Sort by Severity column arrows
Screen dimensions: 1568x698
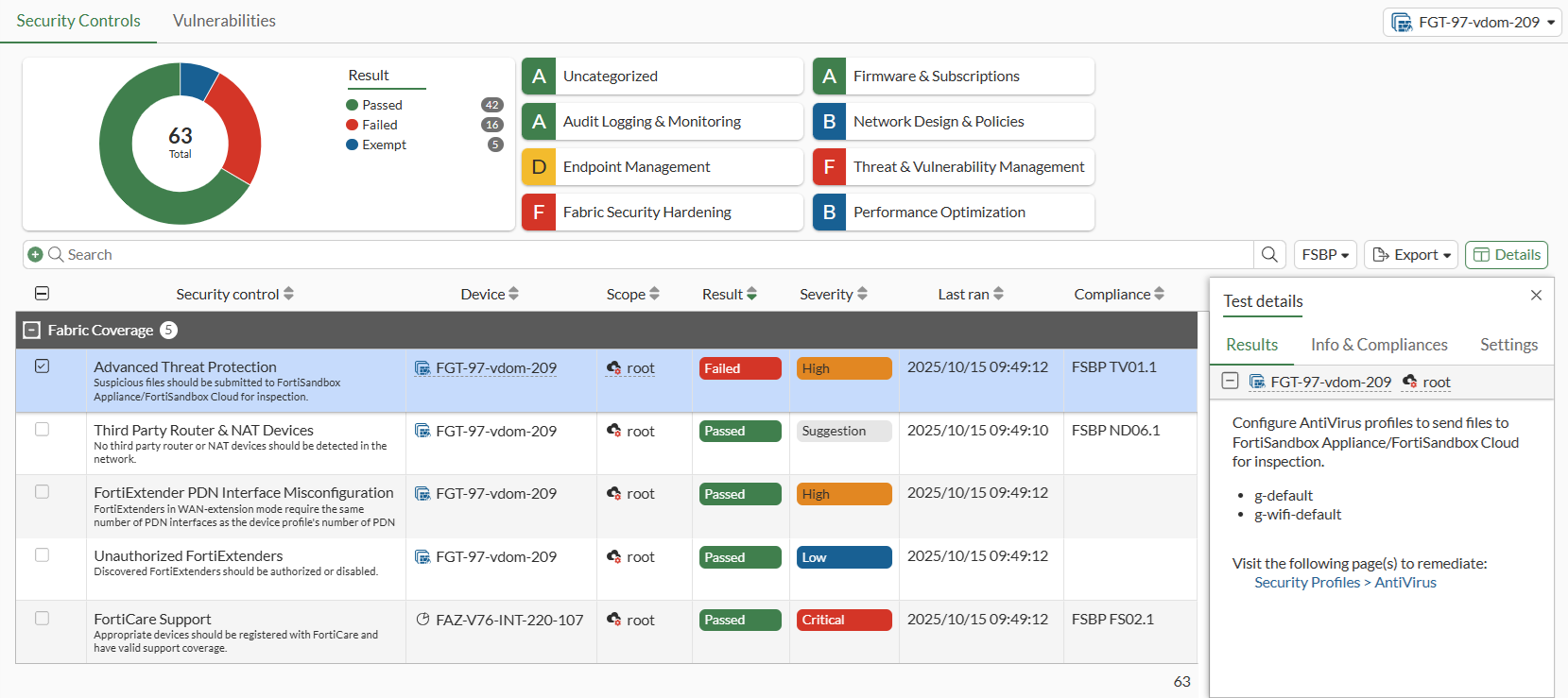coord(862,294)
